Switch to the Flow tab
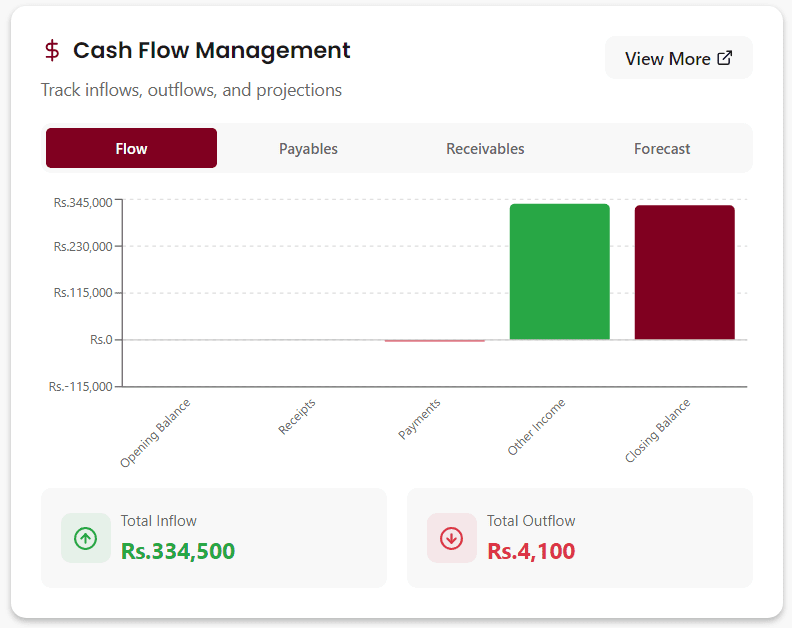This screenshot has height=628, width=792. click(x=131, y=148)
